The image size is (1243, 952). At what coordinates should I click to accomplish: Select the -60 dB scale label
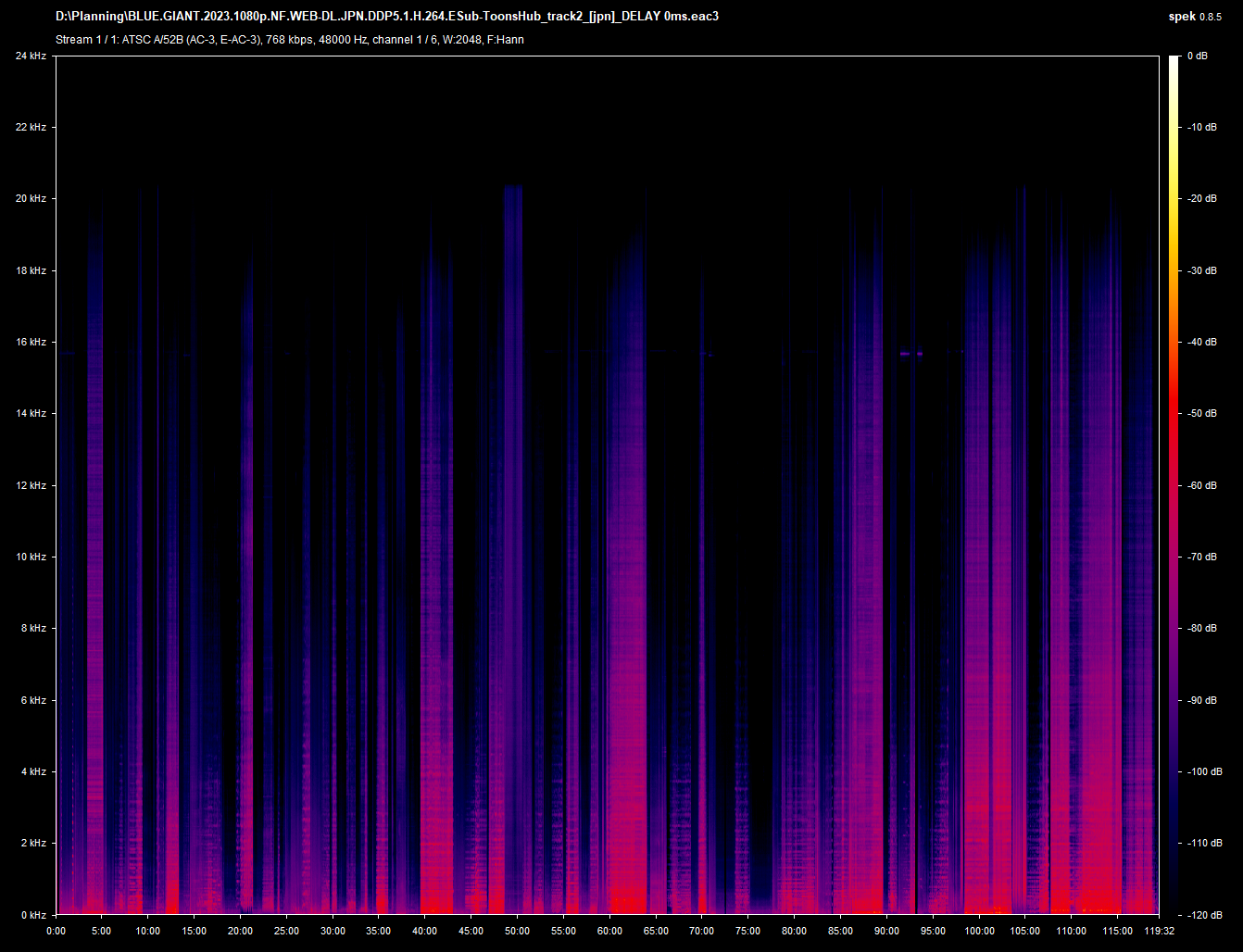click(1201, 486)
